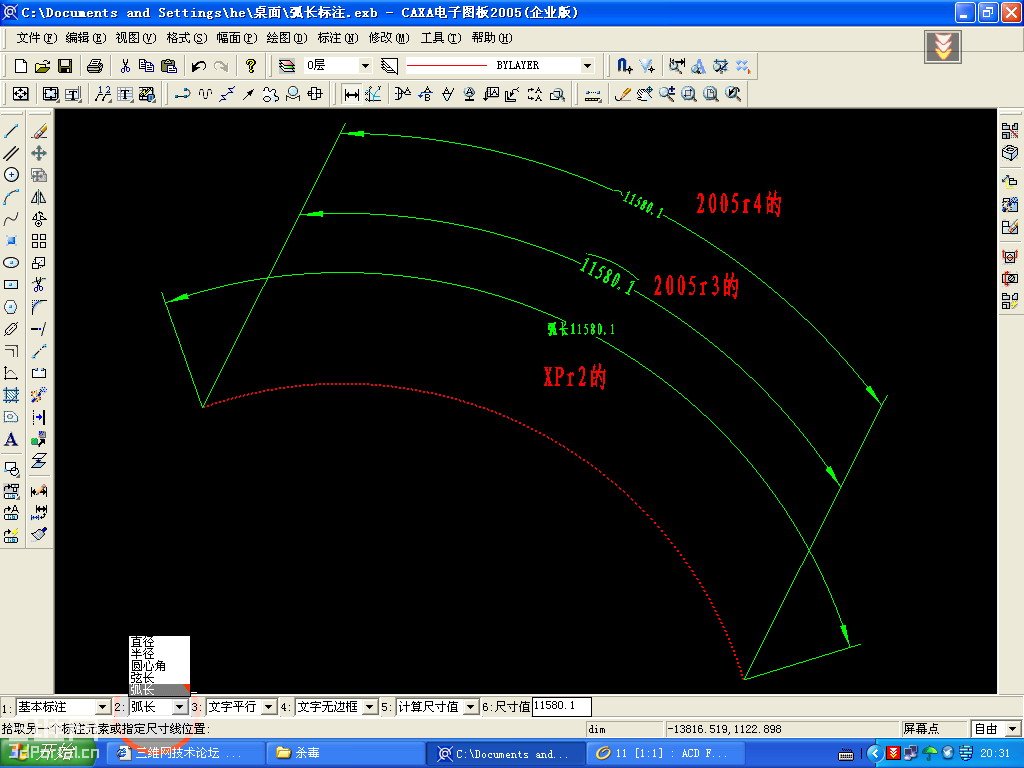
Task: Open the 绘图(D) menu
Action: point(287,38)
